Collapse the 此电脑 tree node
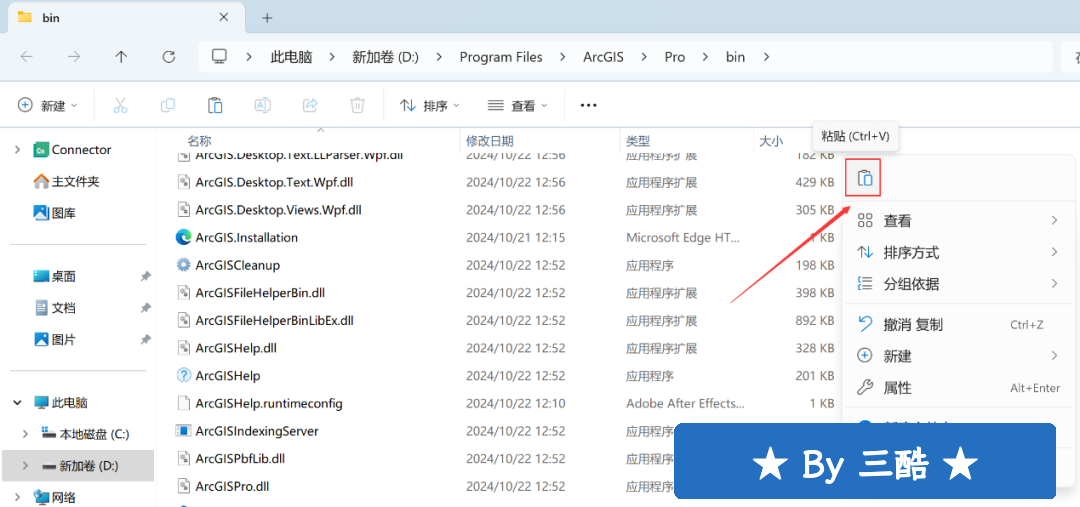Image resolution: width=1080 pixels, height=507 pixels. [17, 402]
